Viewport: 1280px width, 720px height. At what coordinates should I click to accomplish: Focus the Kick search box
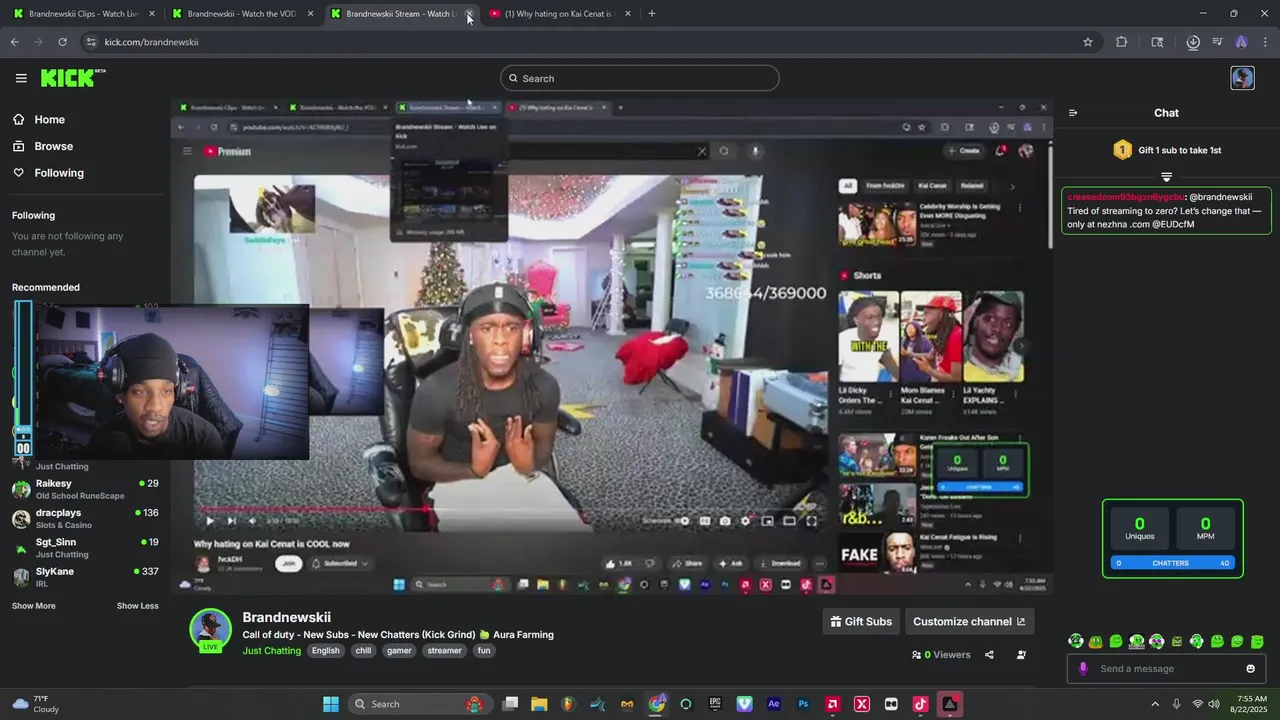pos(640,78)
